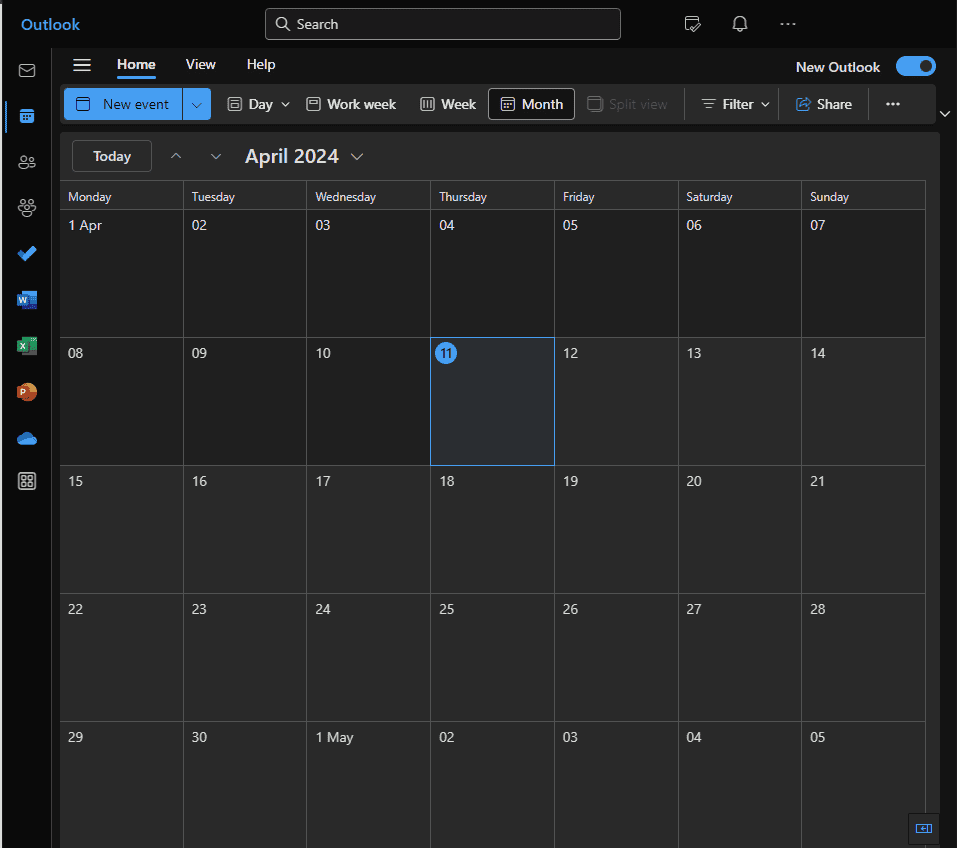Image resolution: width=957 pixels, height=848 pixels.
Task: Select Month view
Action: [x=531, y=104]
